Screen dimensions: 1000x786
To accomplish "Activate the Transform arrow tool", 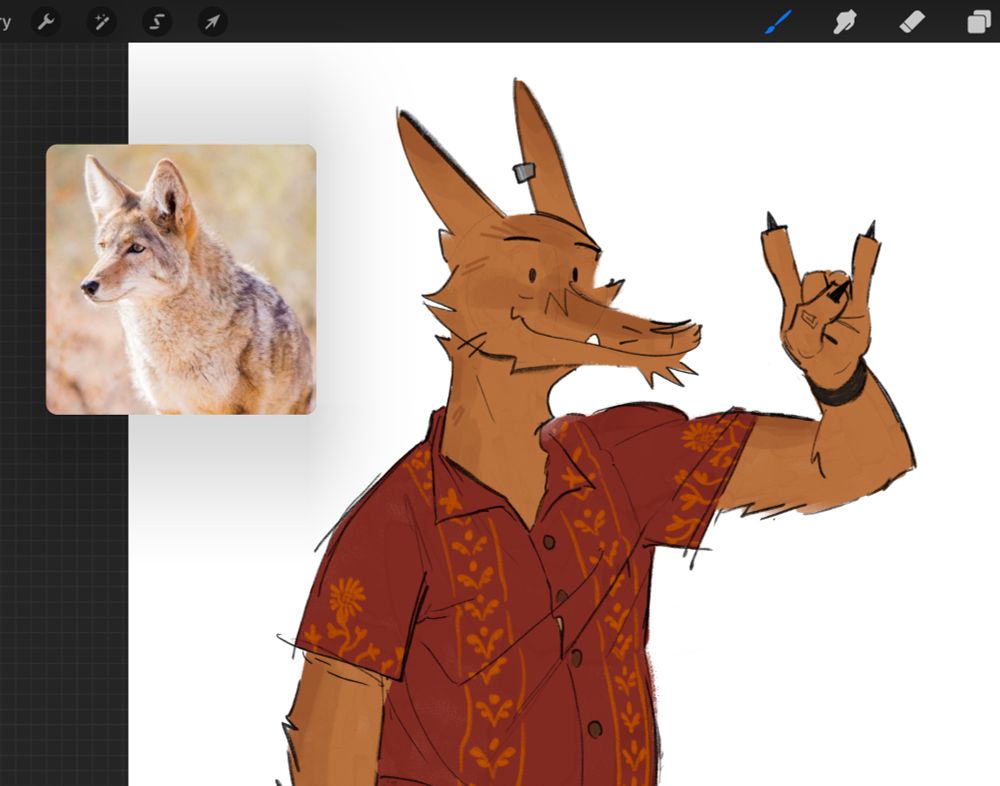I will (212, 22).
